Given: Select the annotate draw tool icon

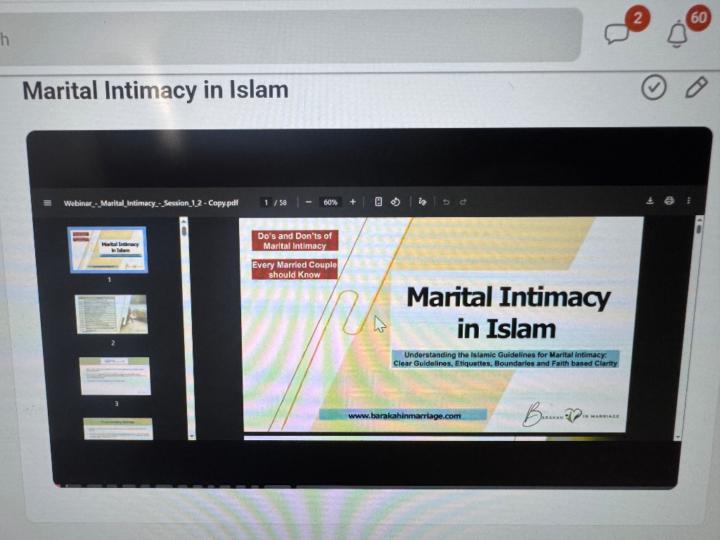Looking at the screenshot, I should pos(423,202).
